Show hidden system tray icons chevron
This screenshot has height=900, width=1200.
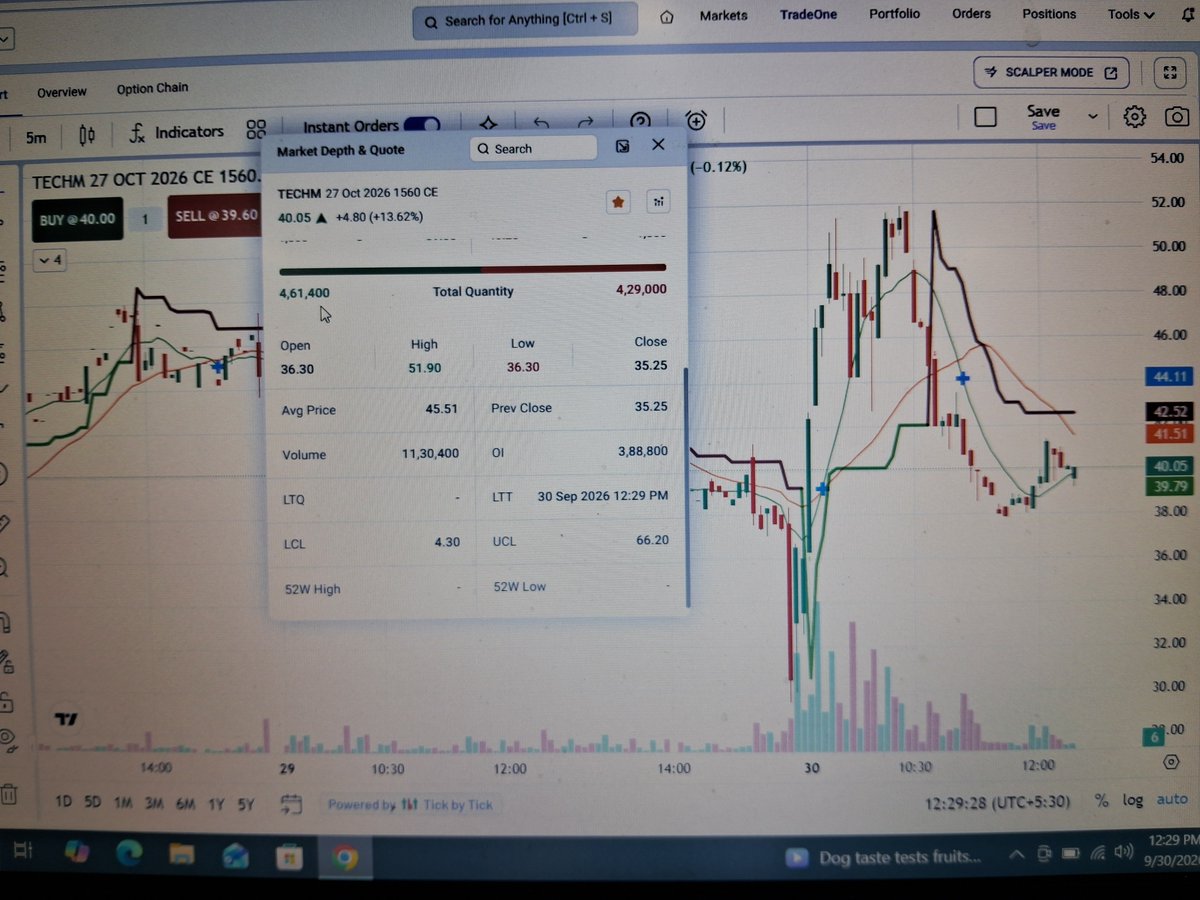tap(1016, 855)
